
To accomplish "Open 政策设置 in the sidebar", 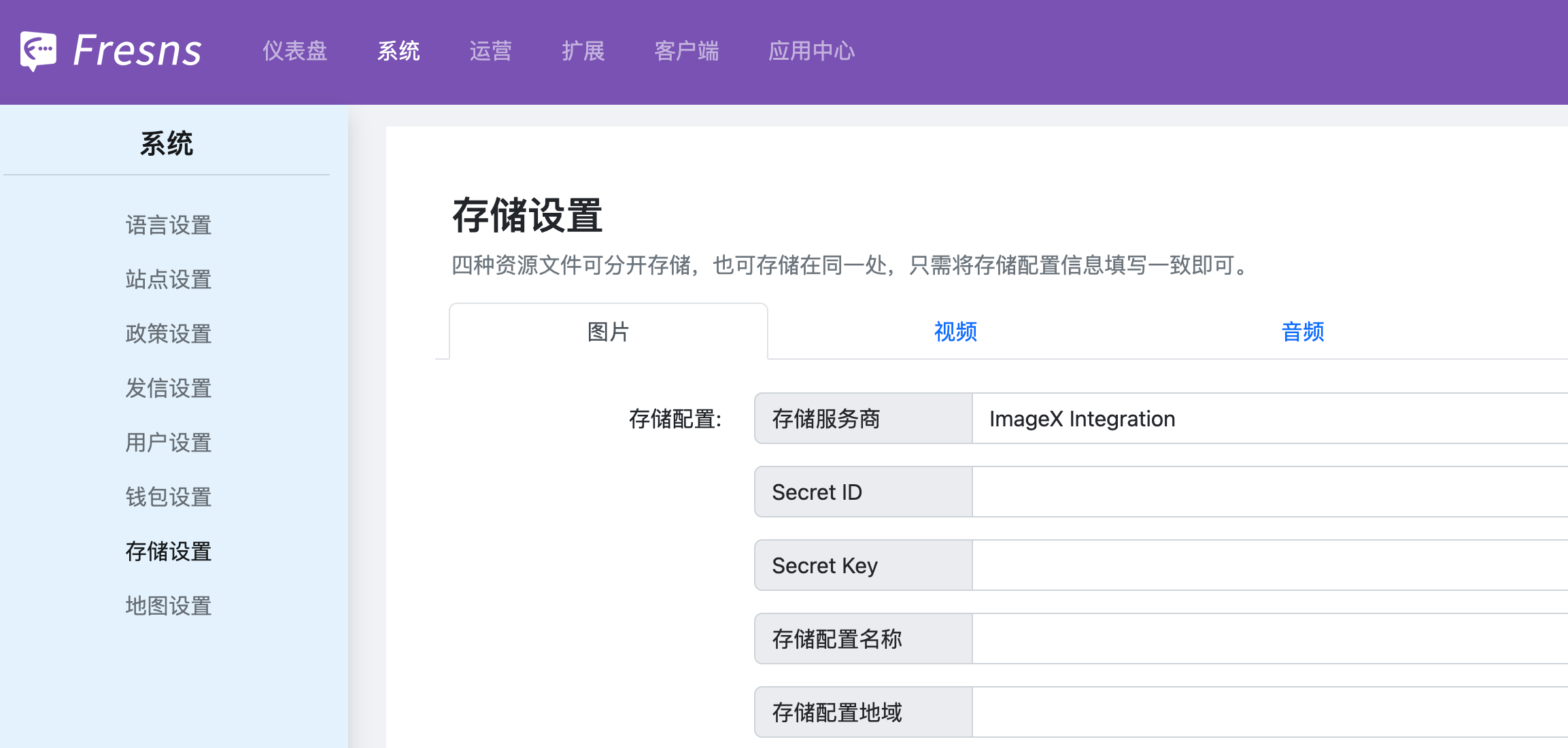I will tap(169, 334).
